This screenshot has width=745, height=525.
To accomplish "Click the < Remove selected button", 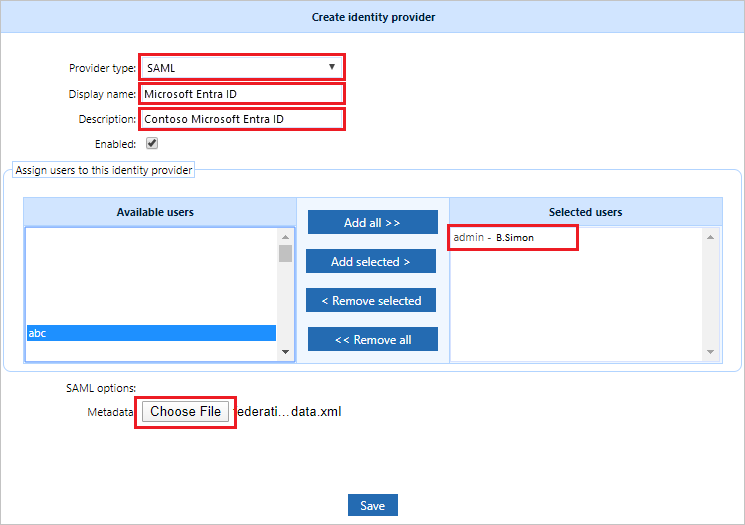I will click(371, 300).
